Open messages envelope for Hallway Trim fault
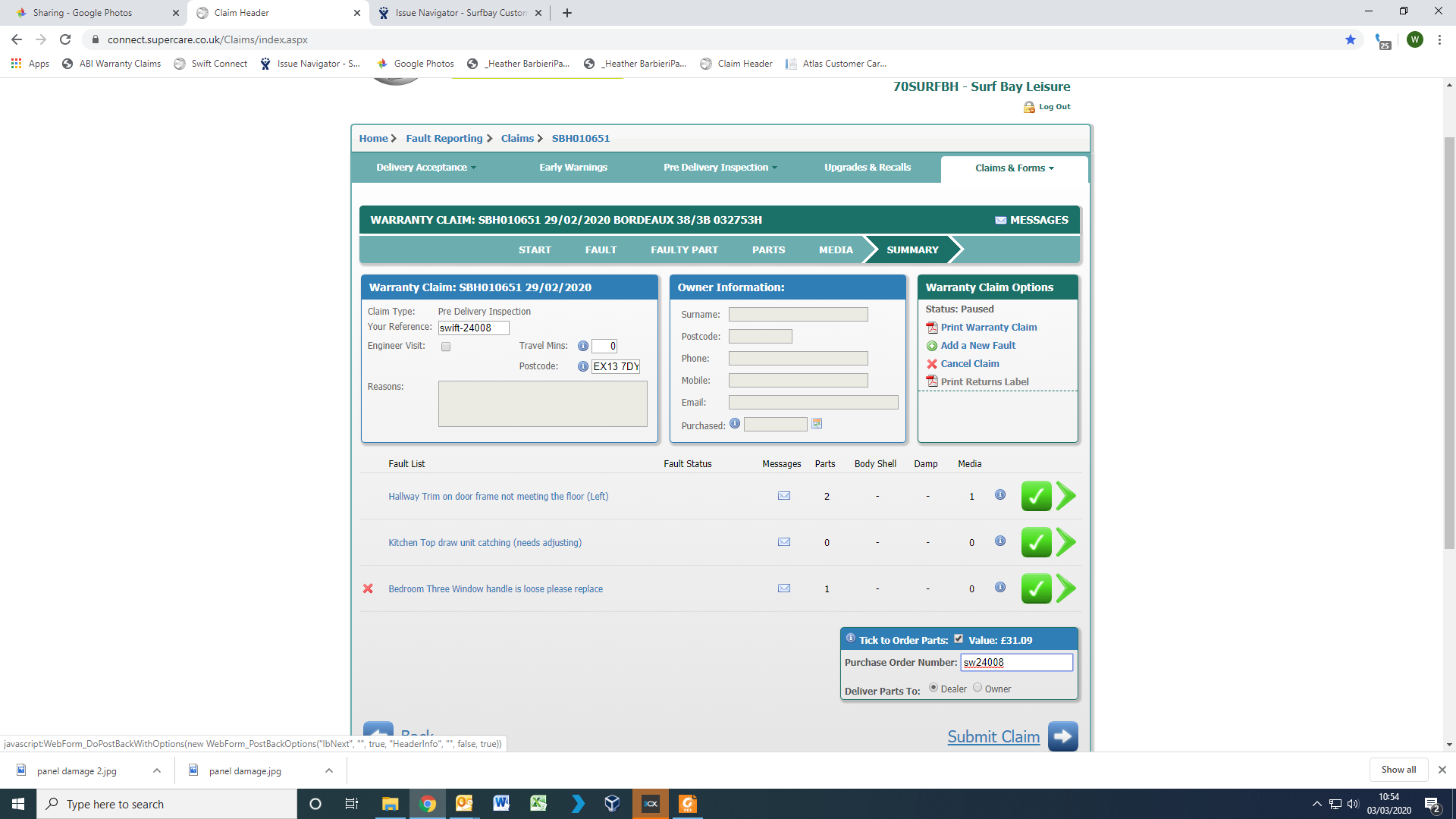The image size is (1456, 819). tap(784, 496)
